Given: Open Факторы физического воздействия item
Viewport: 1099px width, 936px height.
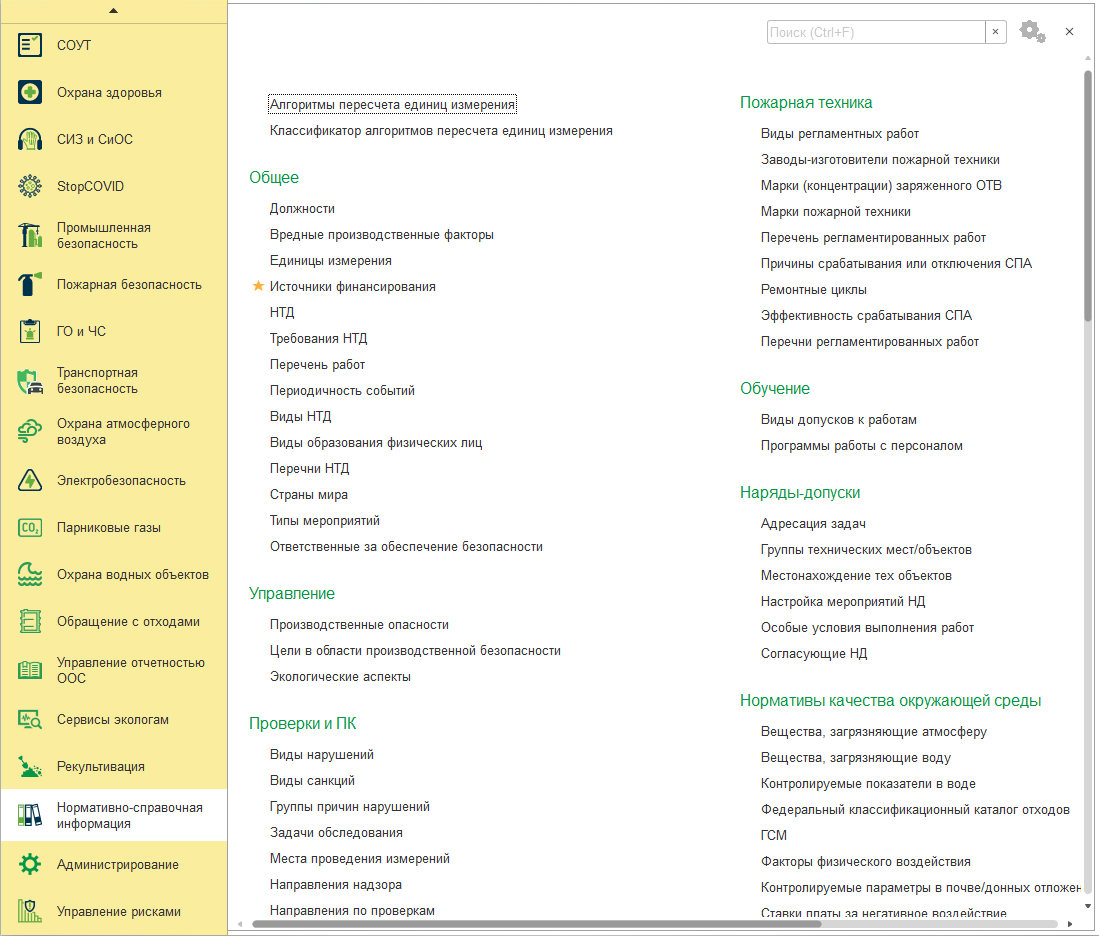Looking at the screenshot, I should pos(866,861).
